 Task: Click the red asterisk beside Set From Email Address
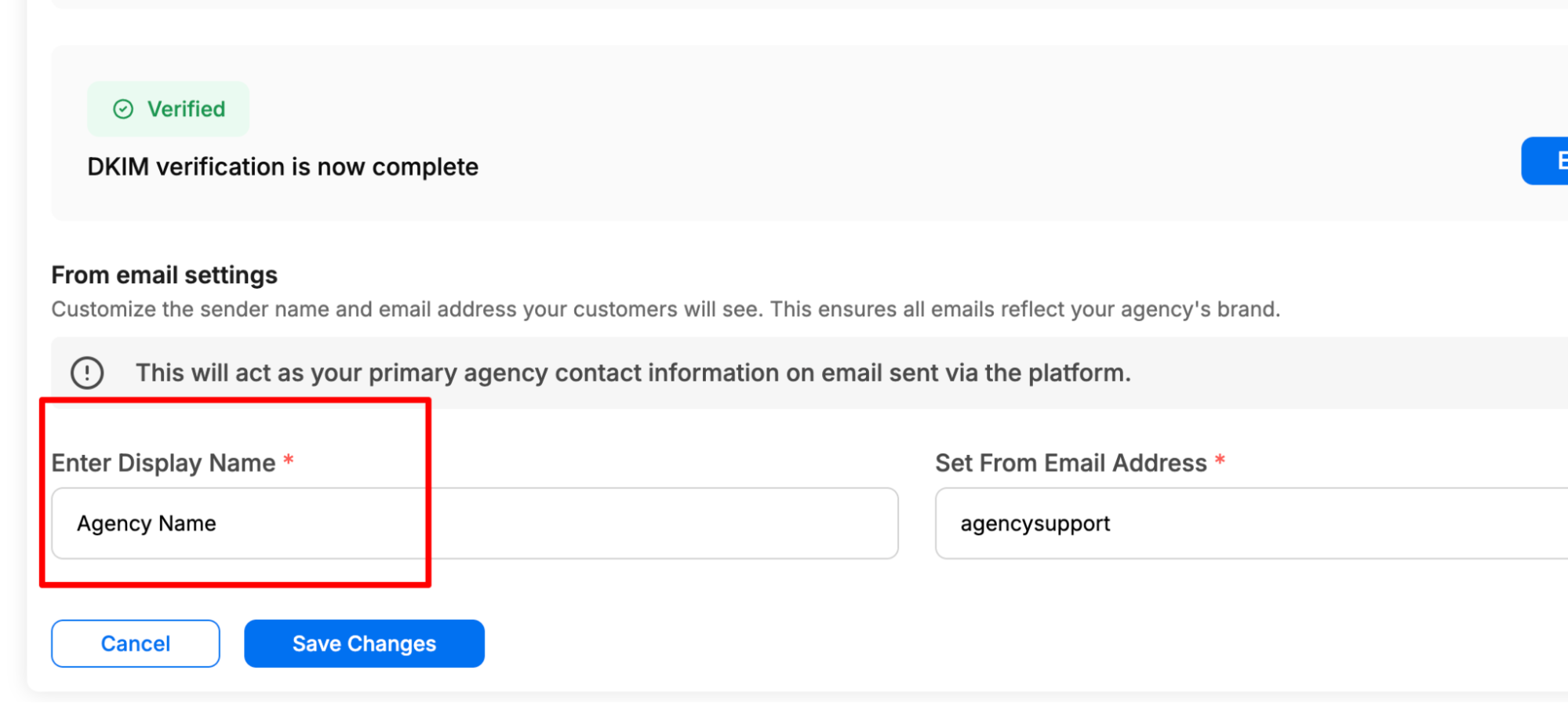point(1220,460)
